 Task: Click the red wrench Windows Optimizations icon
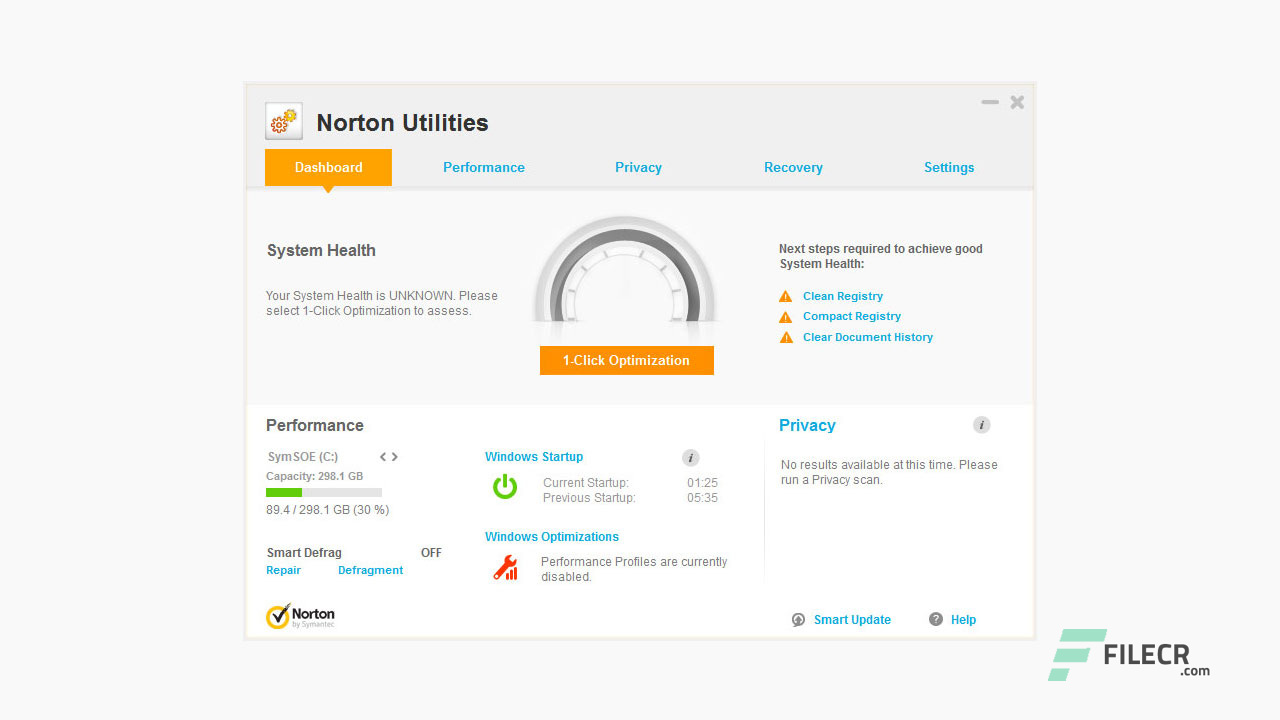coord(505,568)
